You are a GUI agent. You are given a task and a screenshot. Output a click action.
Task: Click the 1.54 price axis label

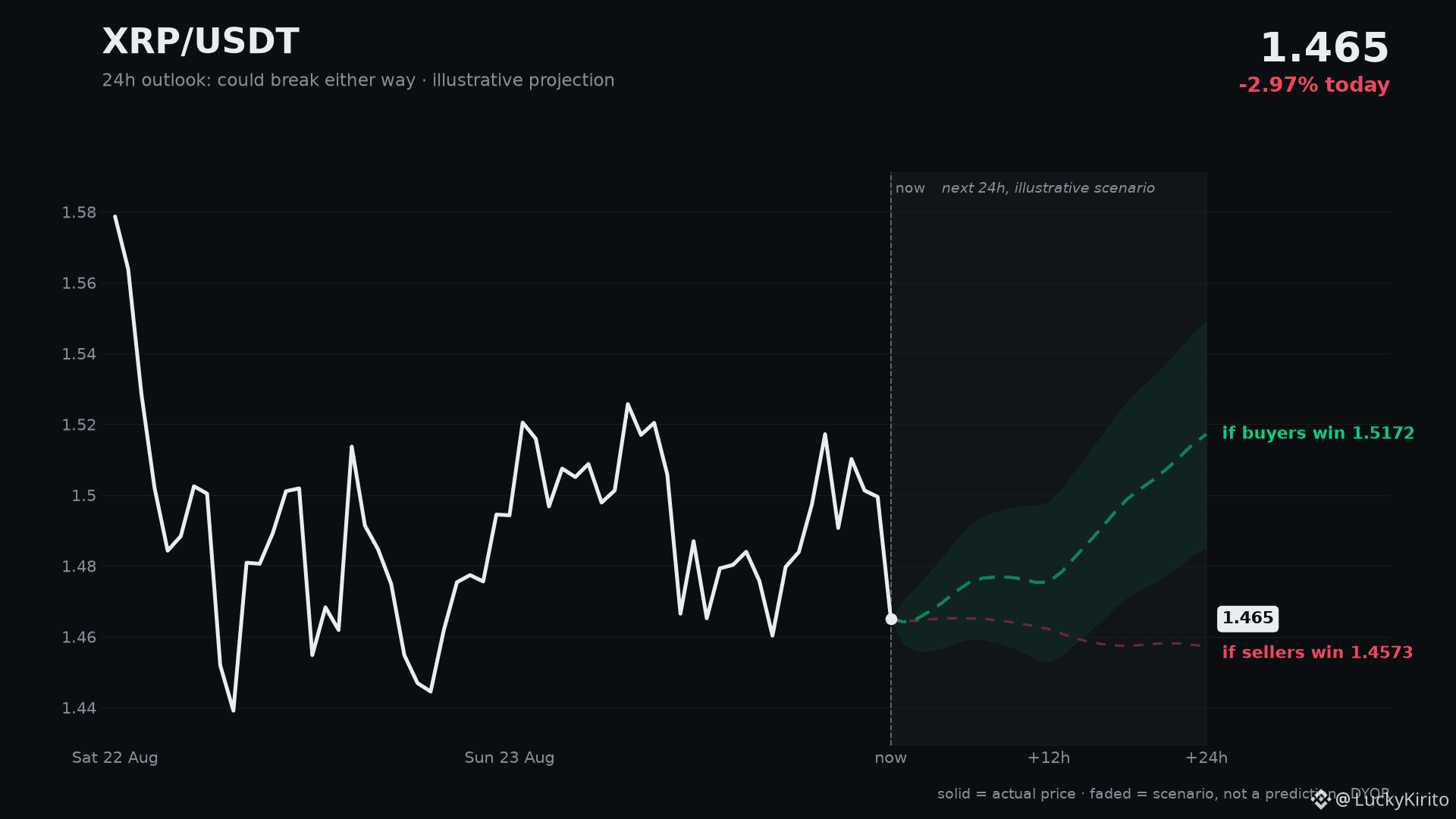79,354
